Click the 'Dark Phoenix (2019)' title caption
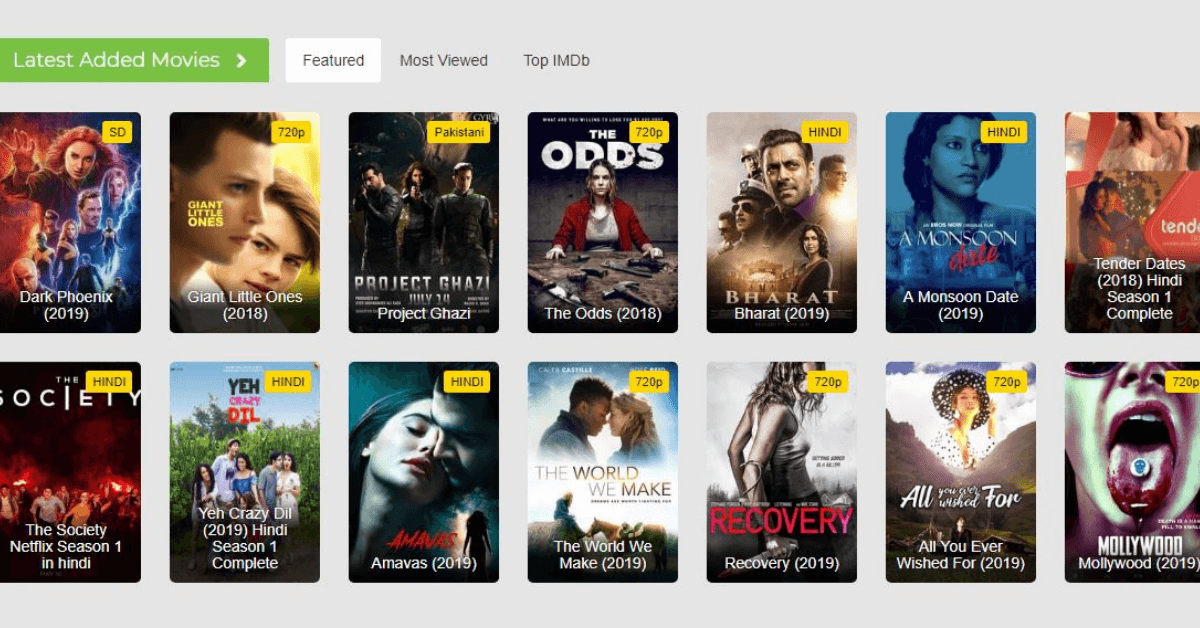 (66, 305)
